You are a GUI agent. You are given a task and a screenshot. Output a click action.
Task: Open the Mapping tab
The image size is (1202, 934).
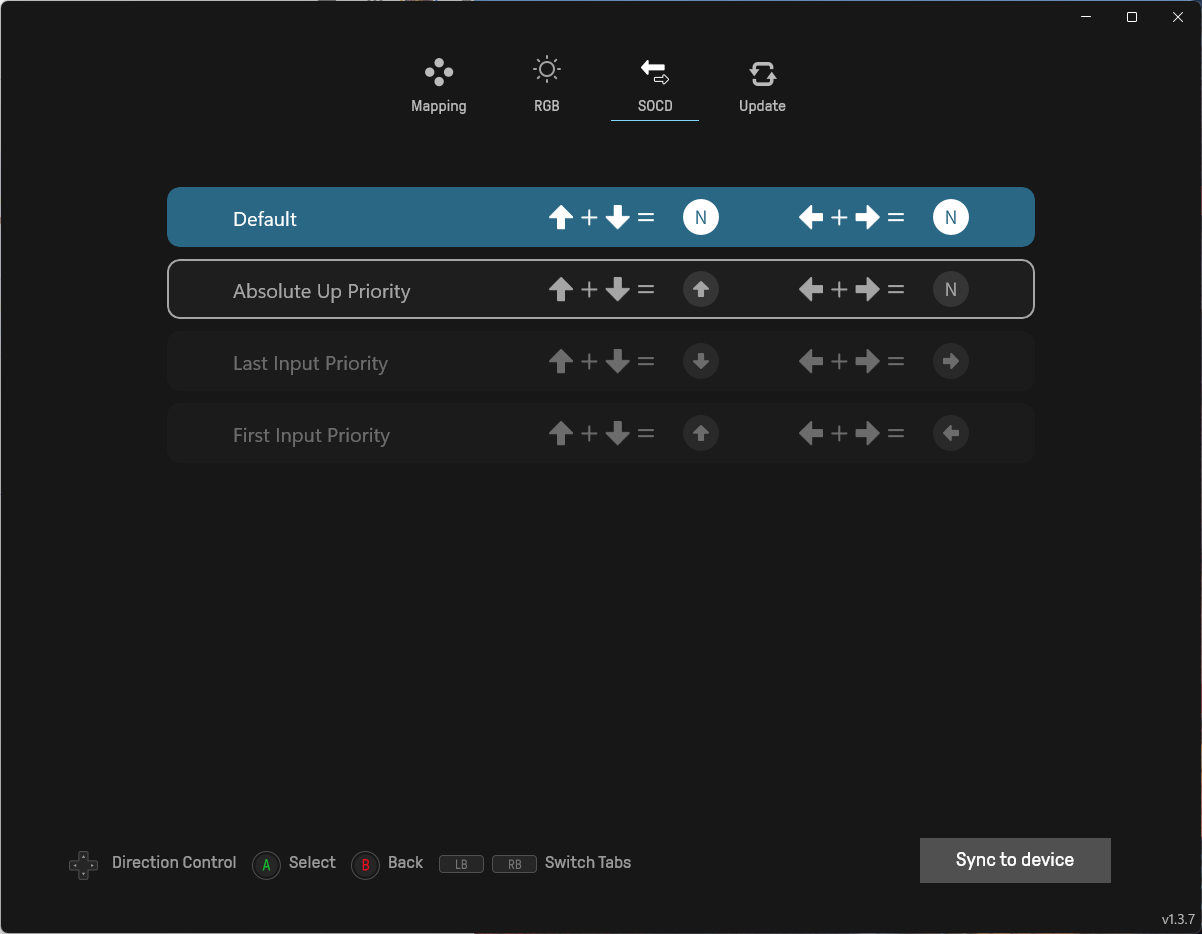click(x=439, y=86)
